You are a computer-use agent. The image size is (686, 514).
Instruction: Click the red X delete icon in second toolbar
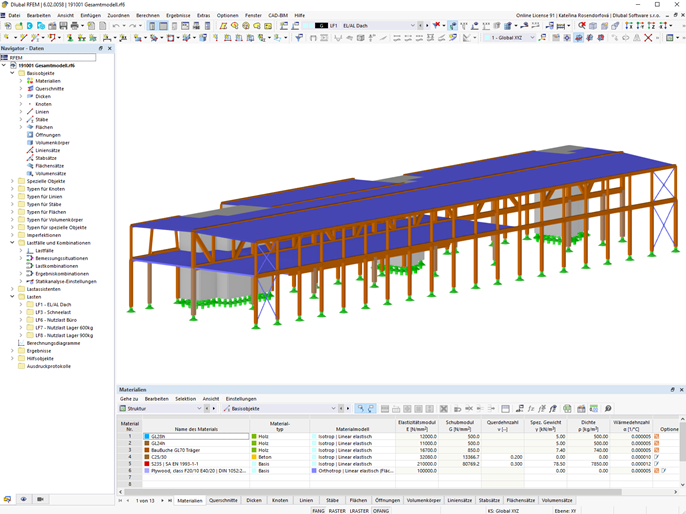click(648, 38)
